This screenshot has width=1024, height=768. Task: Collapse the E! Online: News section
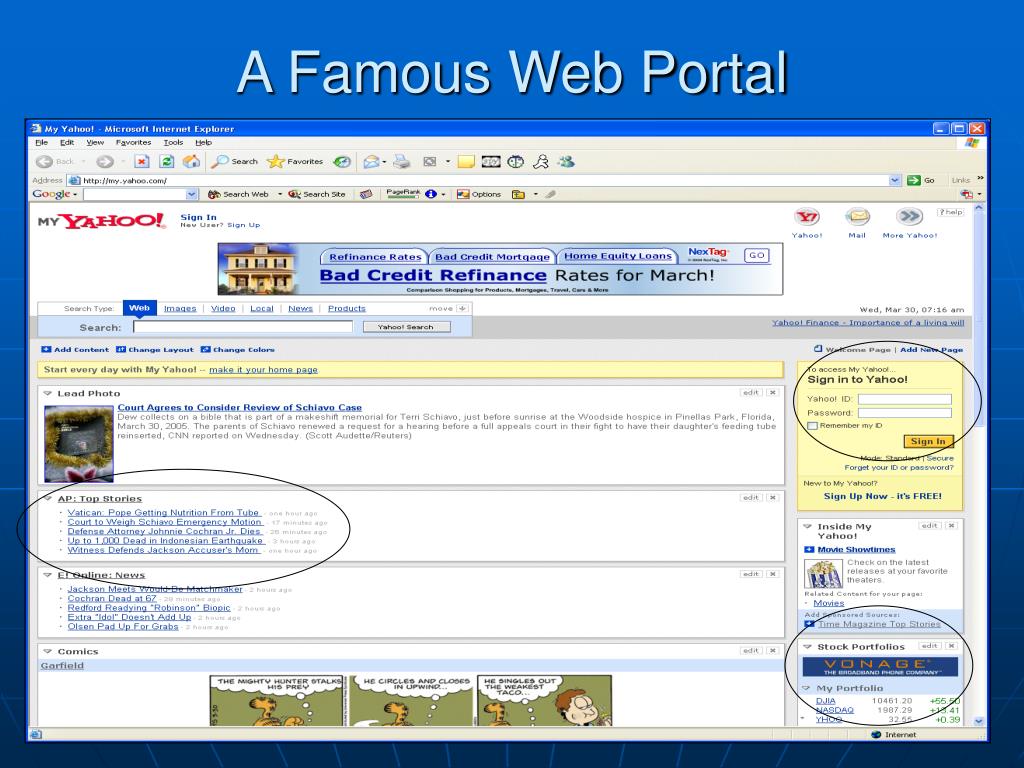pos(48,575)
